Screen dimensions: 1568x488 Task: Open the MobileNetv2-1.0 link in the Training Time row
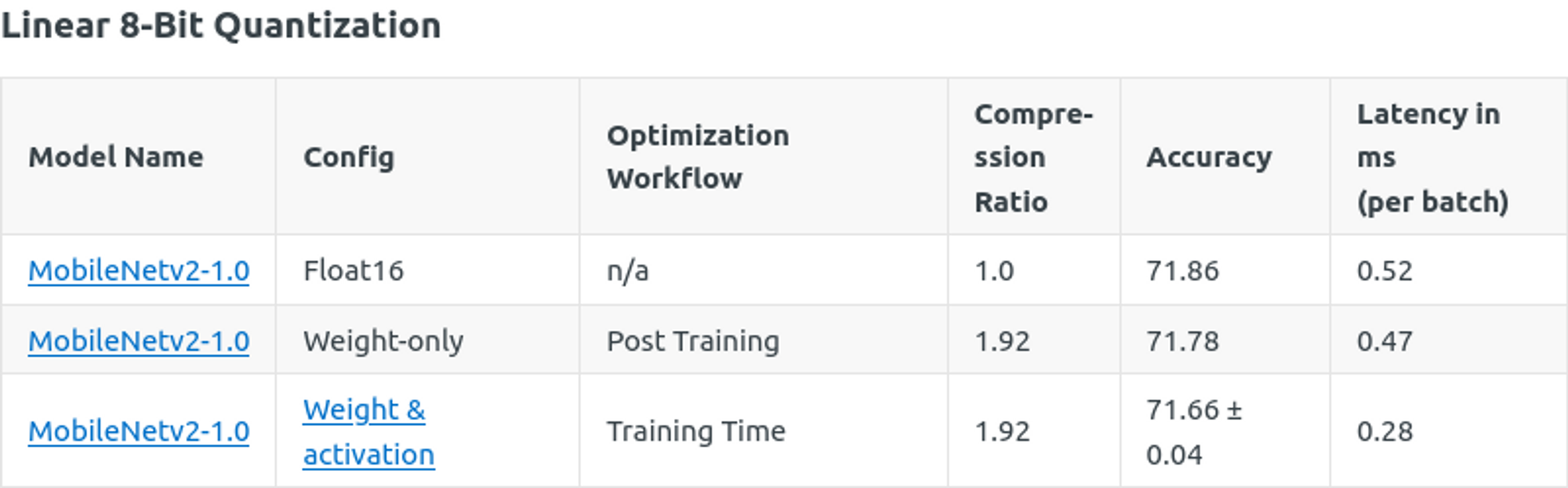(x=139, y=432)
